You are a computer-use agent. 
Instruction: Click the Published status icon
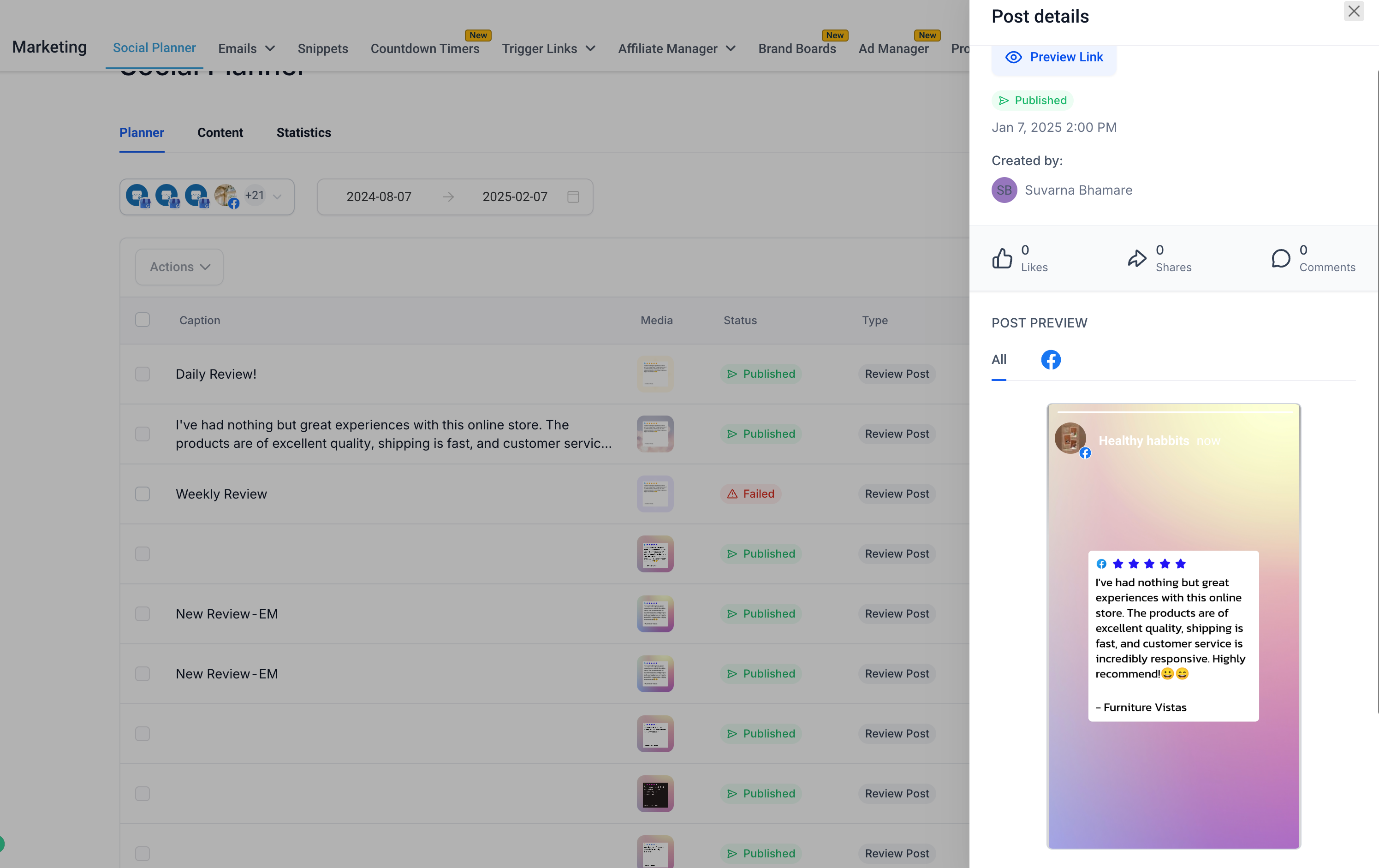tap(1004, 100)
